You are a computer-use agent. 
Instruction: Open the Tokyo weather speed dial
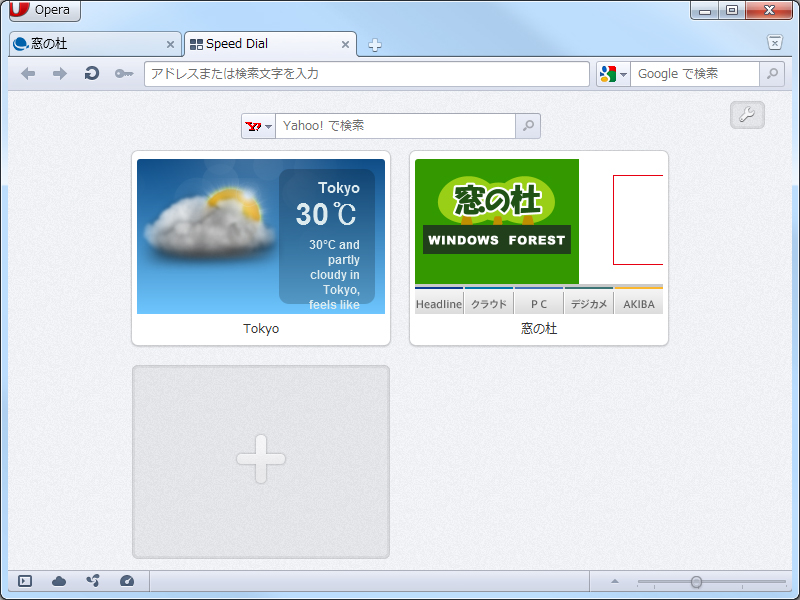[261, 236]
